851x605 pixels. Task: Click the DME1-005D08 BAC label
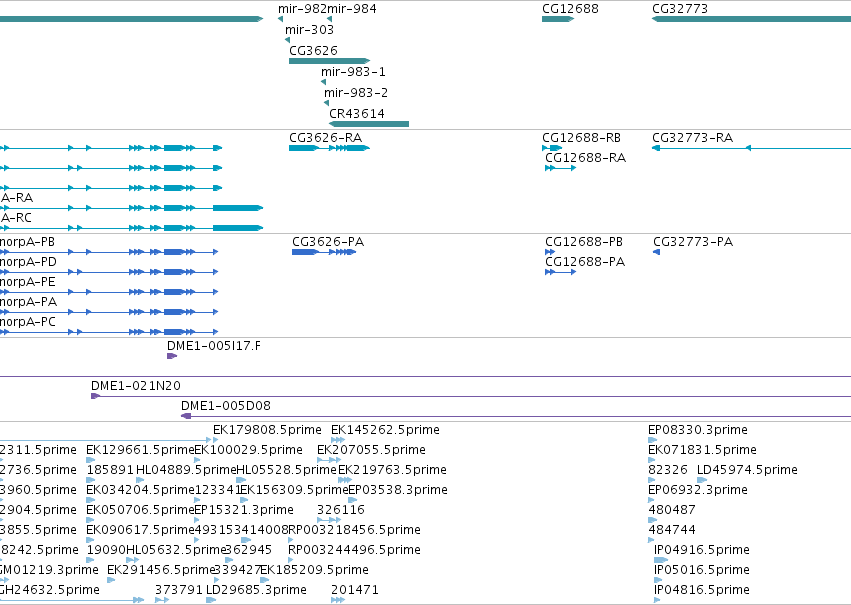[x=226, y=406]
